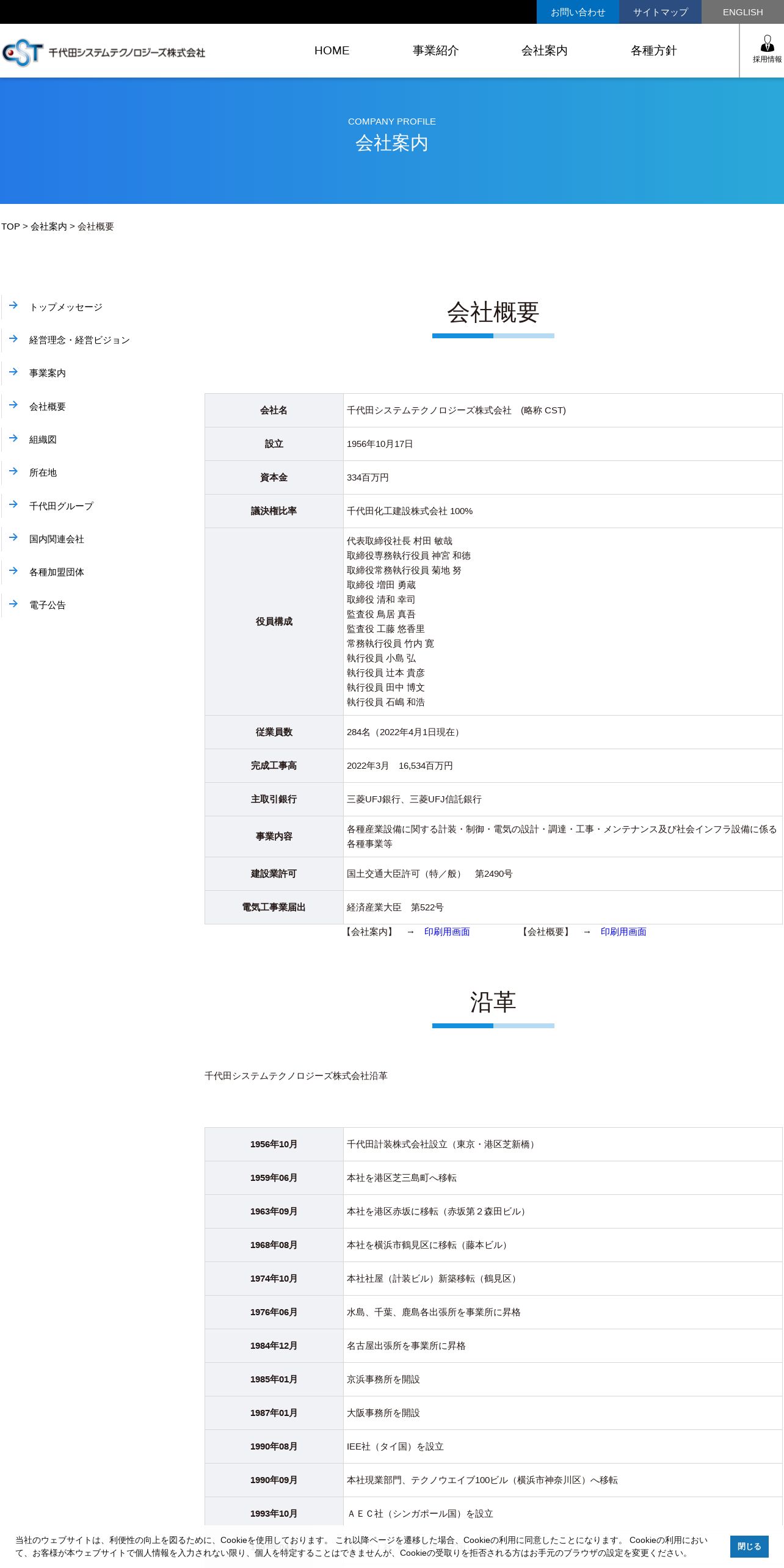Open 事業案内 sidebar link
This screenshot has height=1568, width=784.
click(48, 373)
